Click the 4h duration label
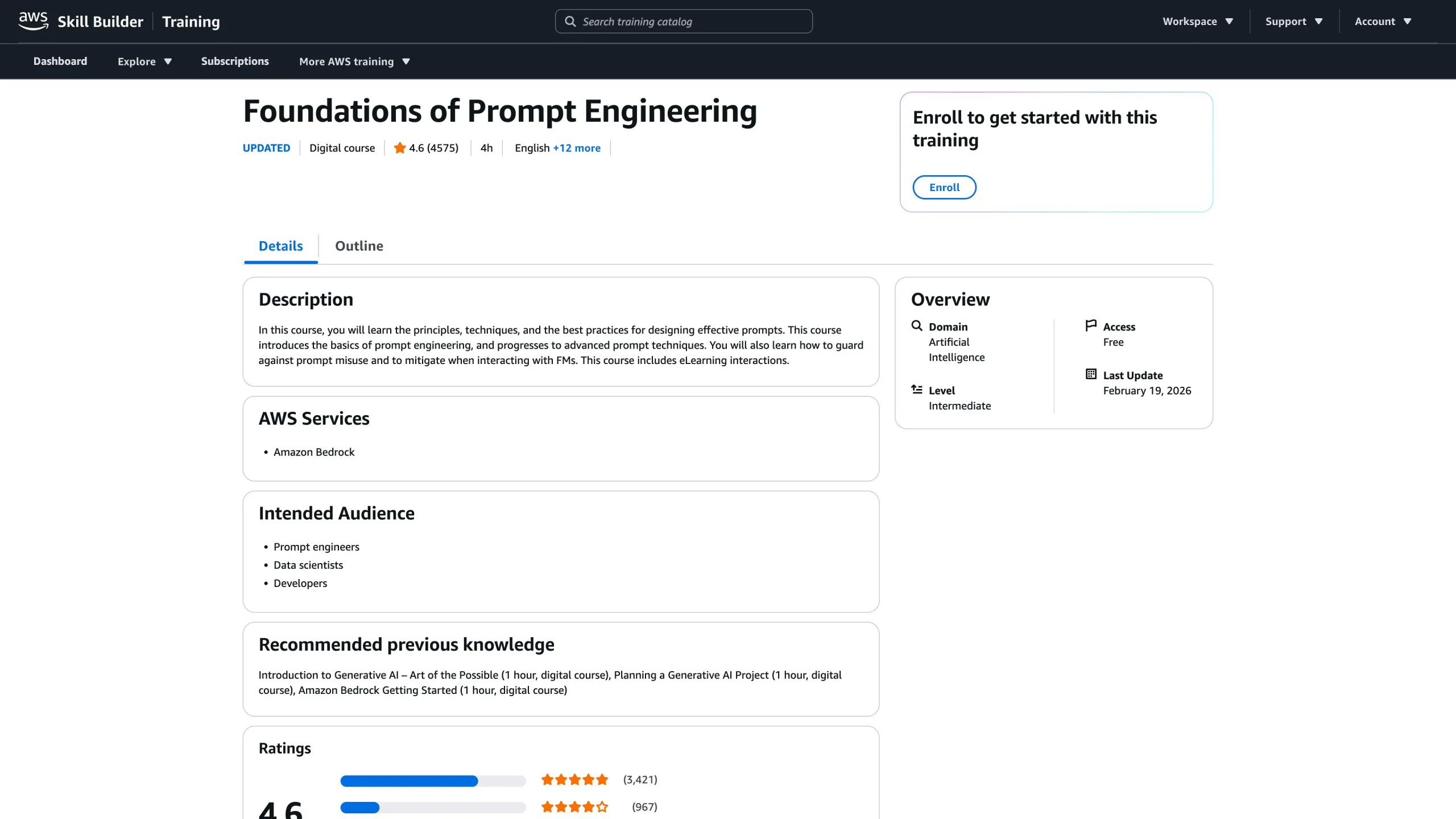 pos(486,148)
